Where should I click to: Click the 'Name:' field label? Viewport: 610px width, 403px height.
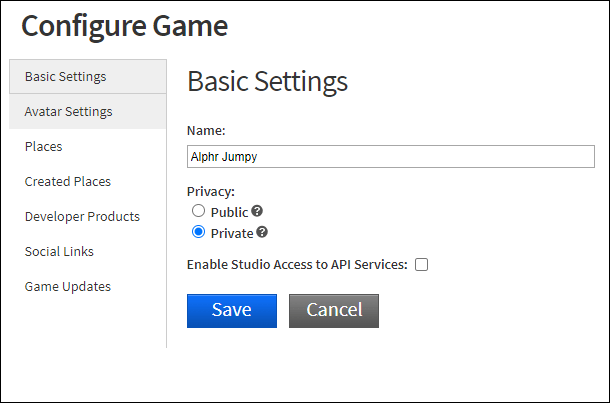[x=207, y=131]
